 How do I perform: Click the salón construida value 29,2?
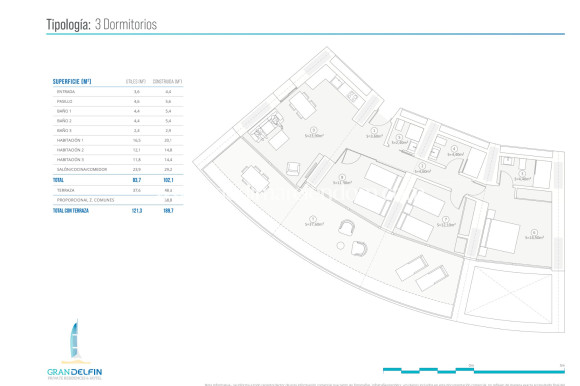[168, 169]
